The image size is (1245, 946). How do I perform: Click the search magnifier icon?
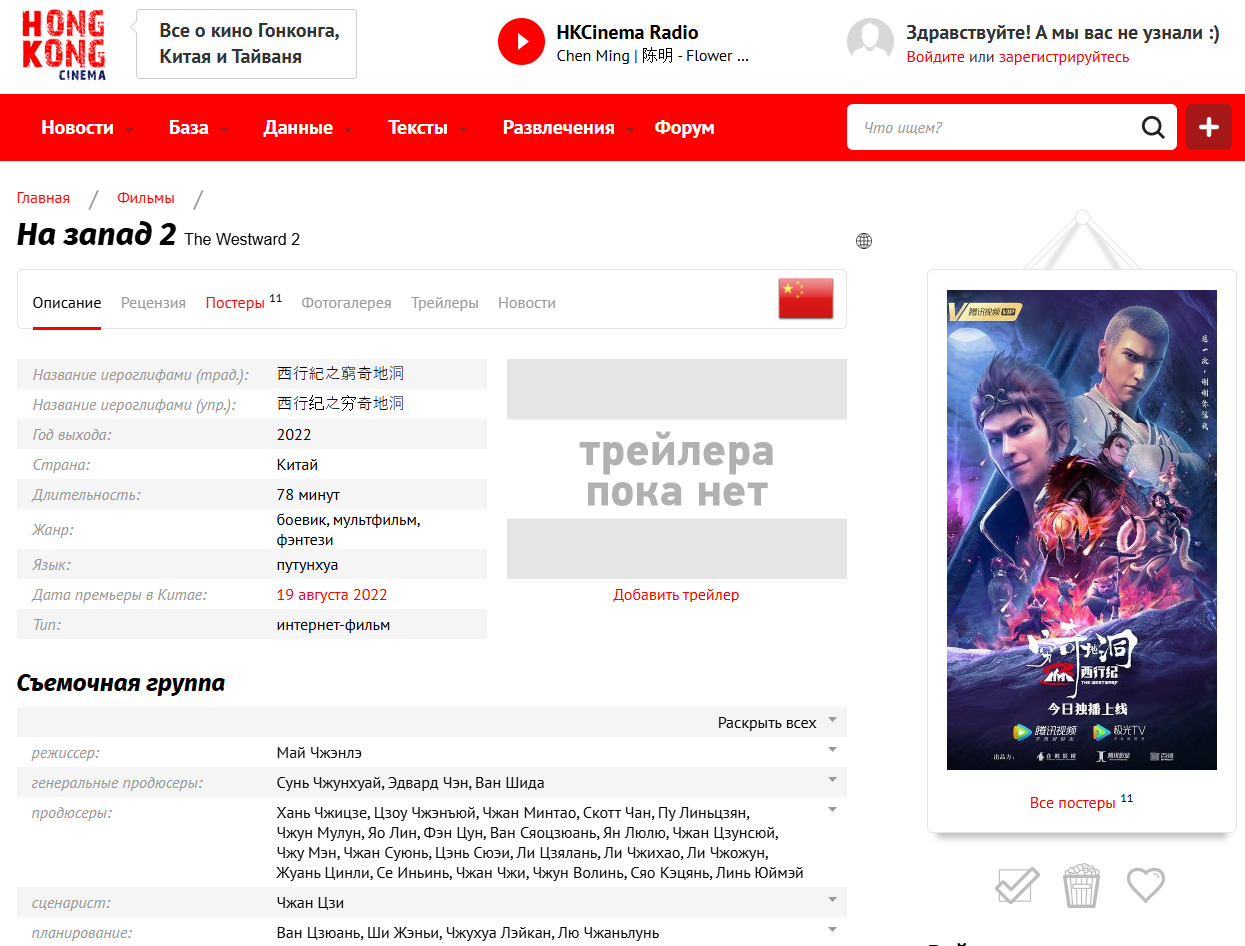click(1153, 127)
